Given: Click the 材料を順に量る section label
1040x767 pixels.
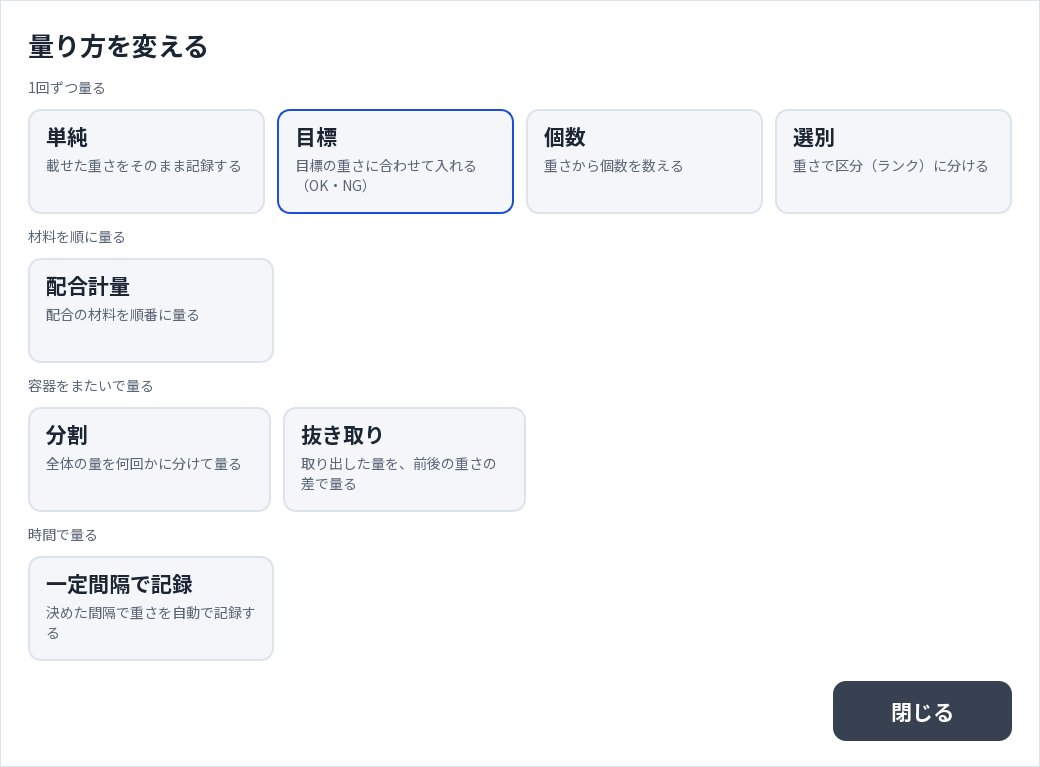Looking at the screenshot, I should coord(76,237).
